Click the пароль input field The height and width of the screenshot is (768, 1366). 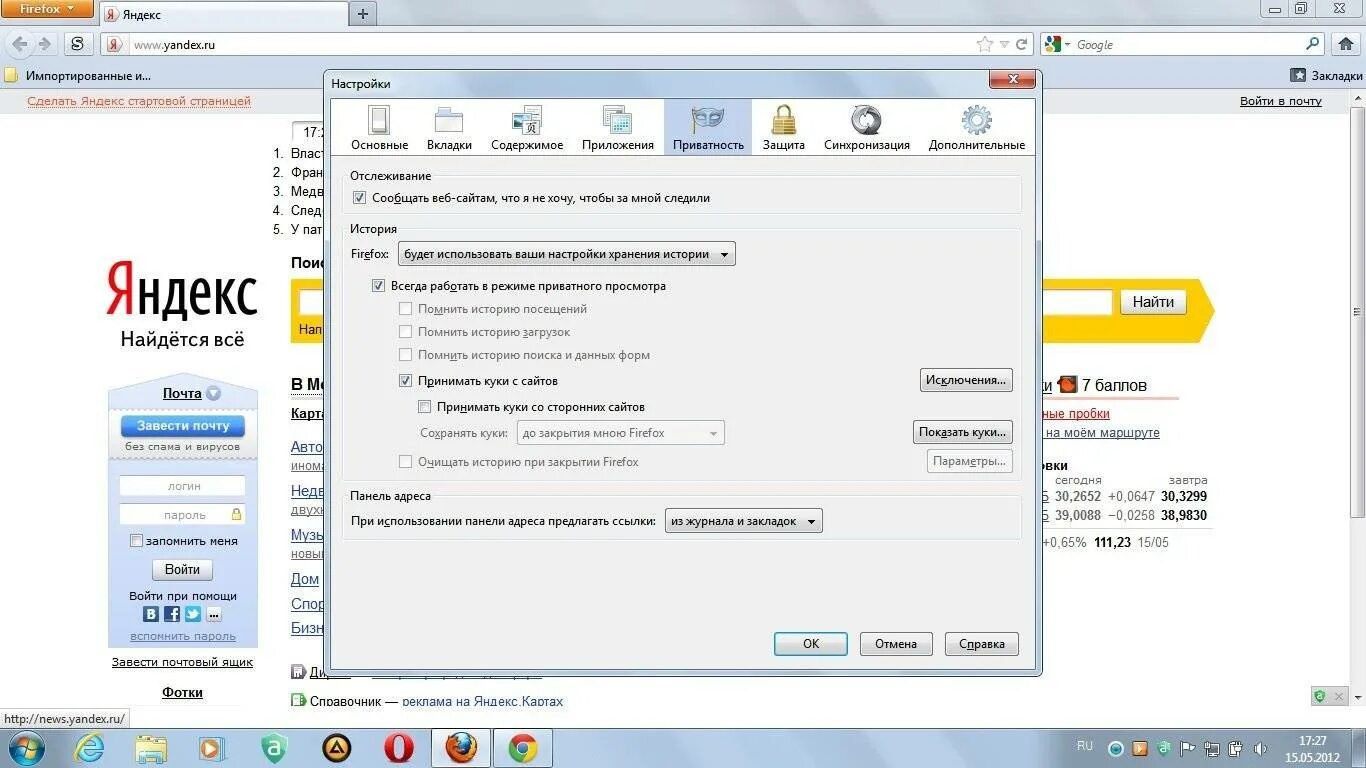pyautogui.click(x=182, y=515)
